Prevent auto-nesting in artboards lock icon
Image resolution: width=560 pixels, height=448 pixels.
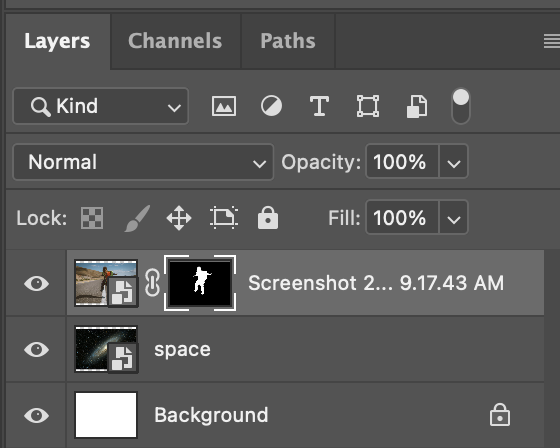pos(224,218)
